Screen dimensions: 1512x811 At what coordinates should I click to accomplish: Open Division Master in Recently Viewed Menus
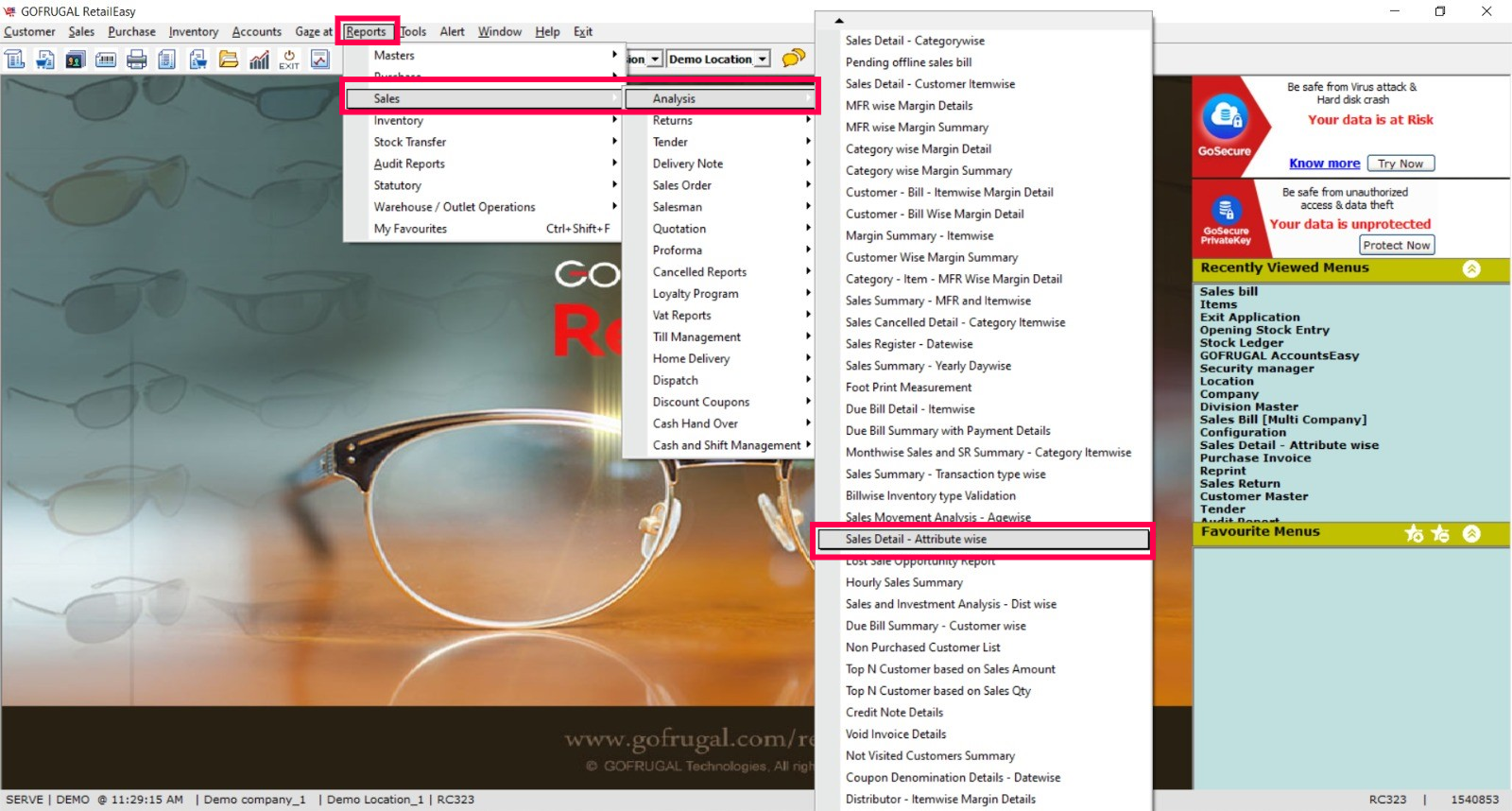(x=1249, y=407)
